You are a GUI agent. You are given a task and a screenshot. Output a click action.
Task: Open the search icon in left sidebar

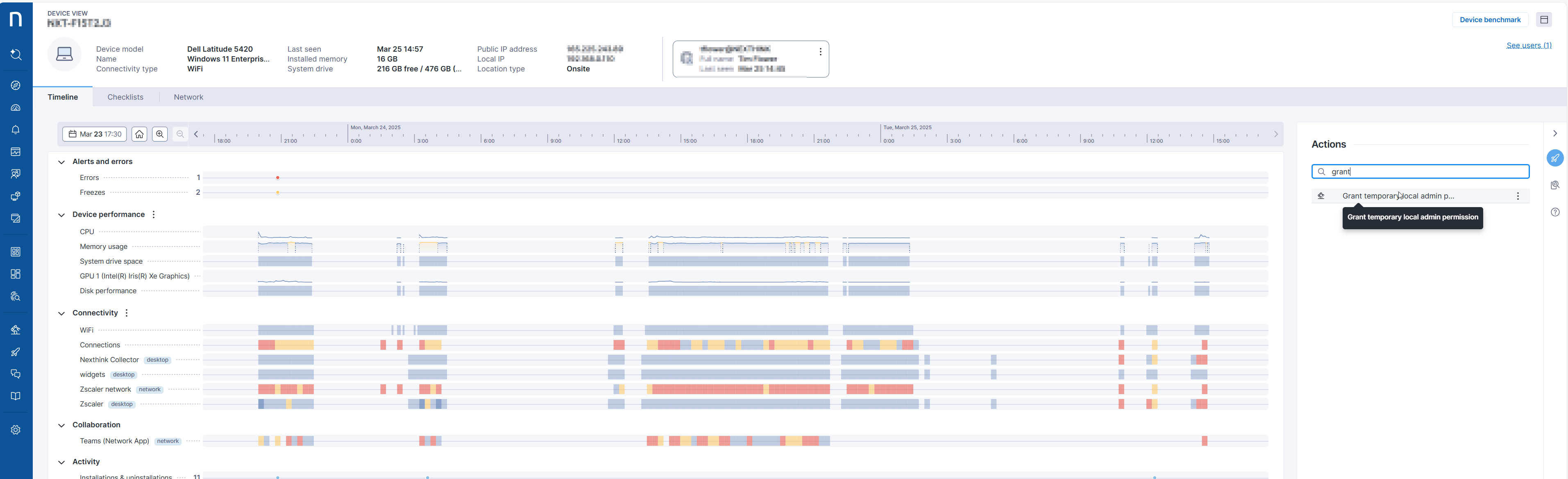pyautogui.click(x=16, y=55)
